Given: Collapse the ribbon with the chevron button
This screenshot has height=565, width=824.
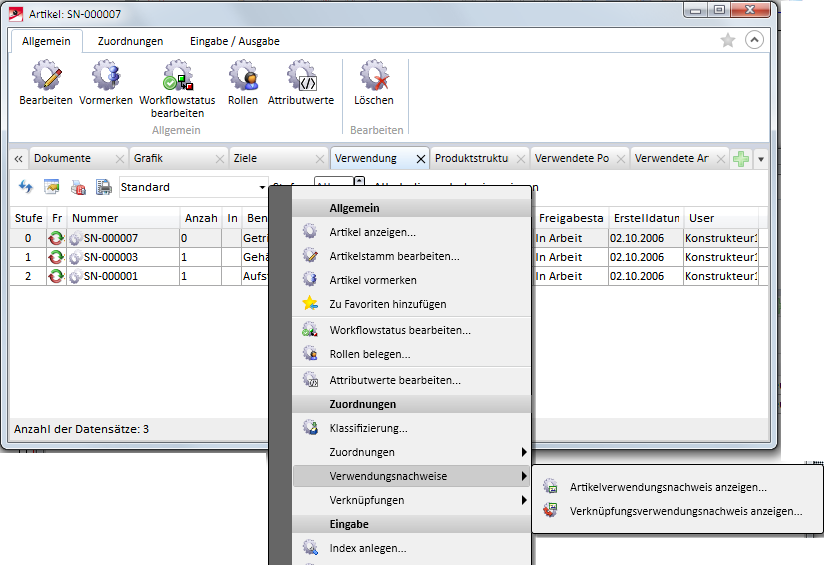Looking at the screenshot, I should 754,41.
